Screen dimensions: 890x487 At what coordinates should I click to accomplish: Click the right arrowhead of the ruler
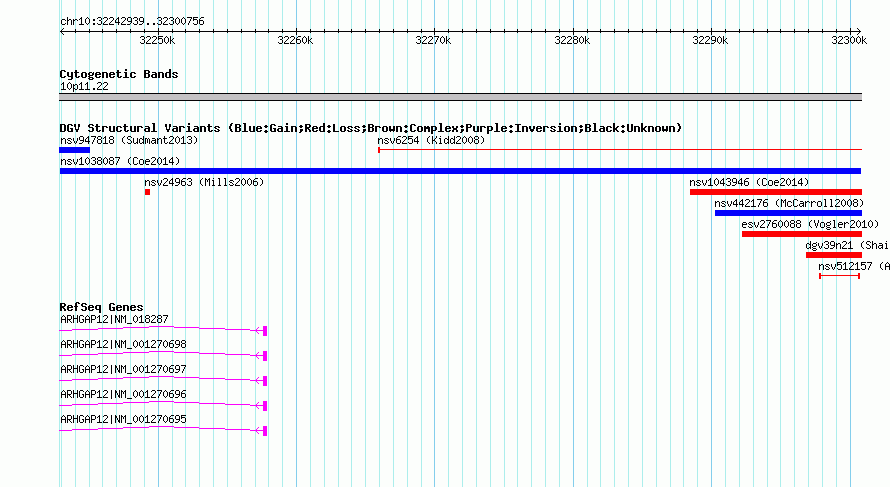coord(859,31)
